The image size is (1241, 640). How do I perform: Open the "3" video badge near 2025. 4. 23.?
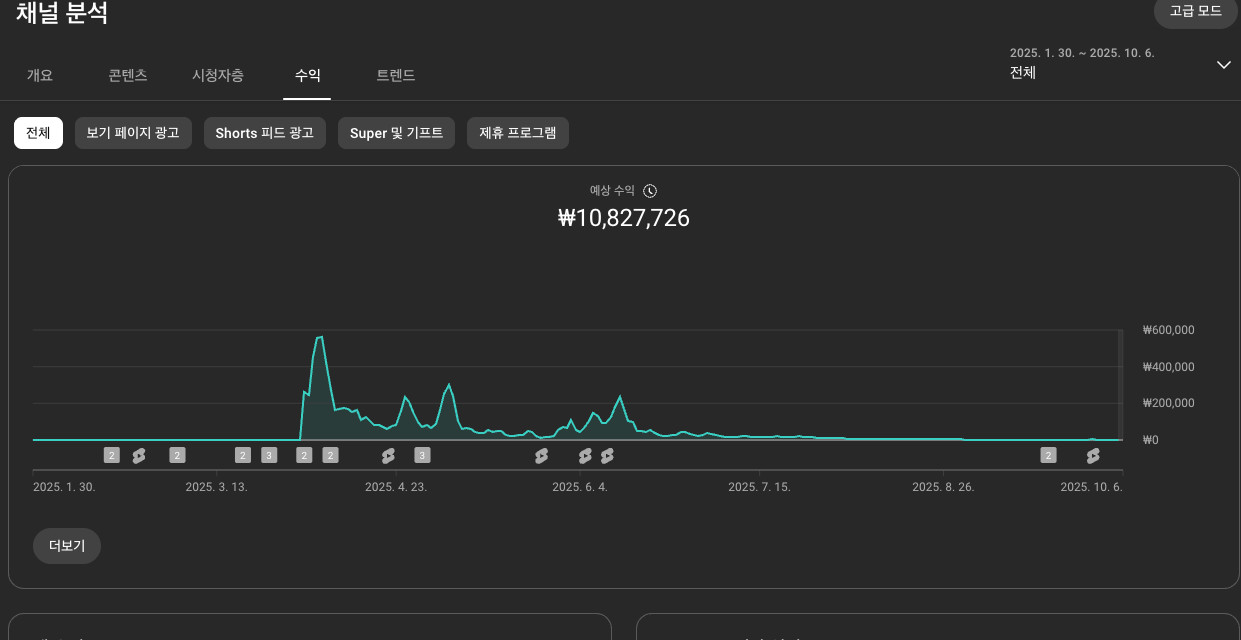coord(422,456)
